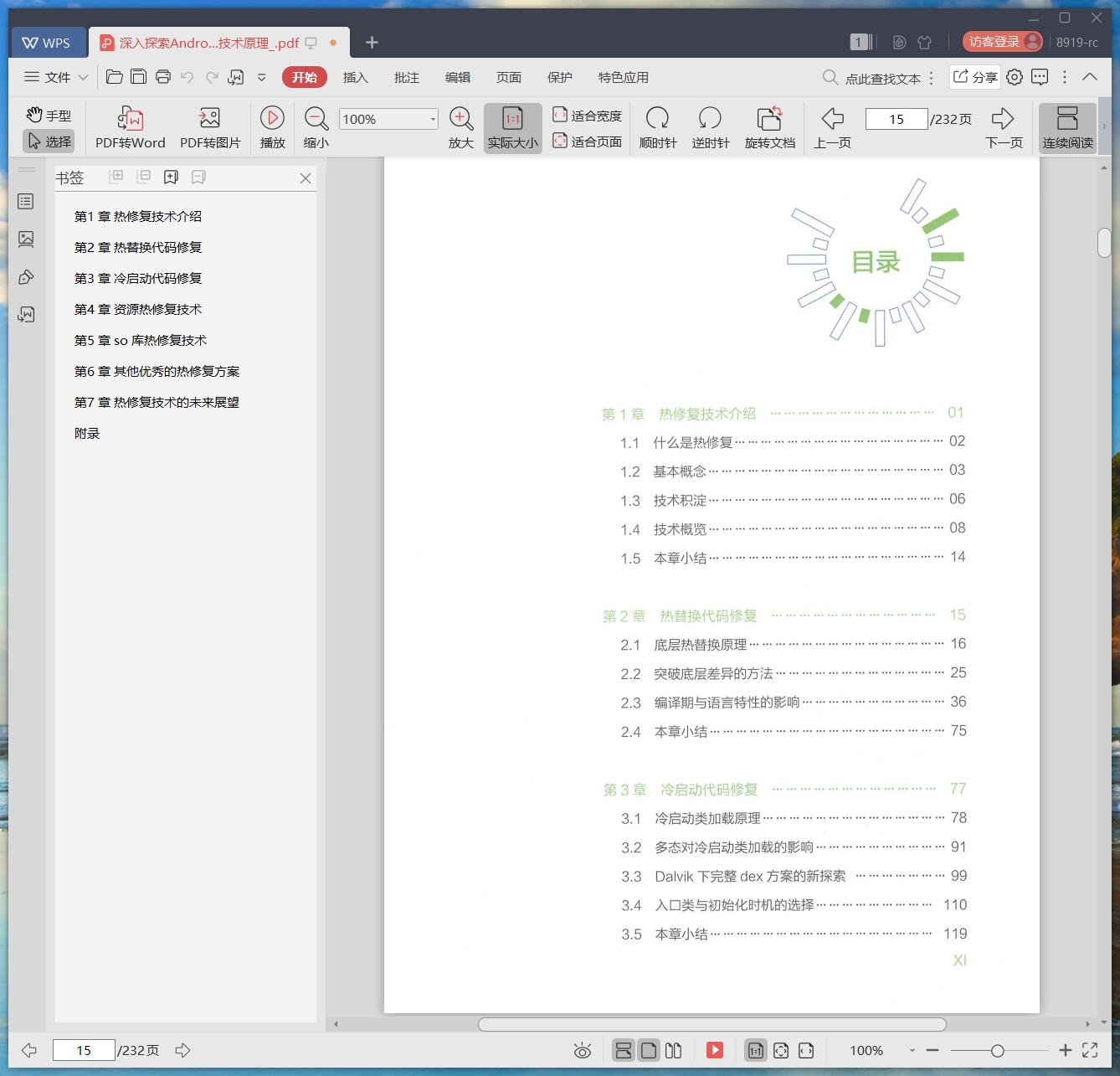Viewport: 1120px width, 1076px height.
Task: Enable the 手型 hand tool
Action: 49,115
